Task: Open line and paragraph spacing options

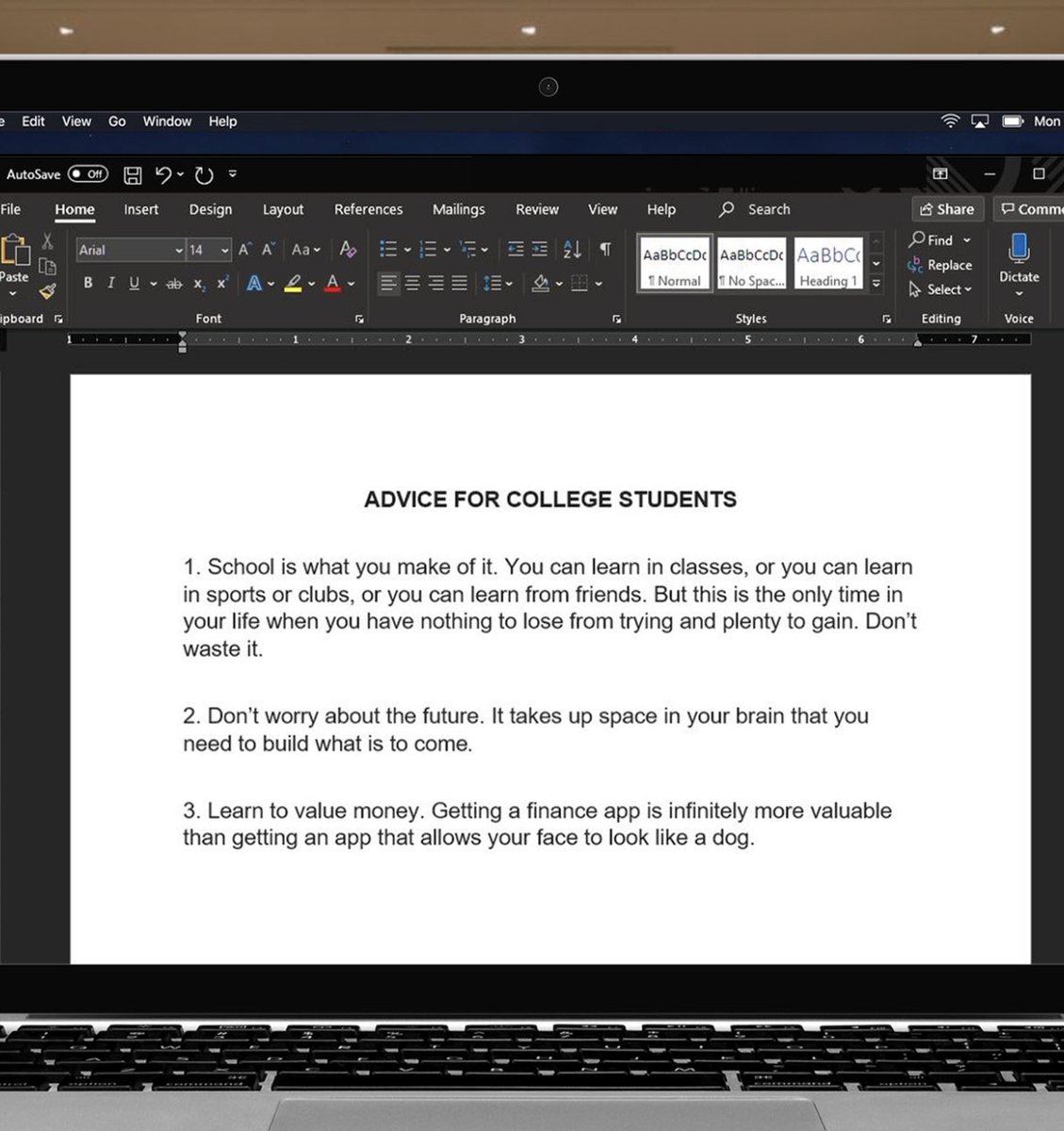Action: point(497,283)
